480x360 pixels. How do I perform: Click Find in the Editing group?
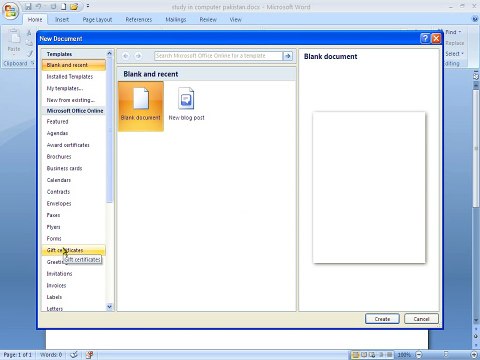click(453, 32)
